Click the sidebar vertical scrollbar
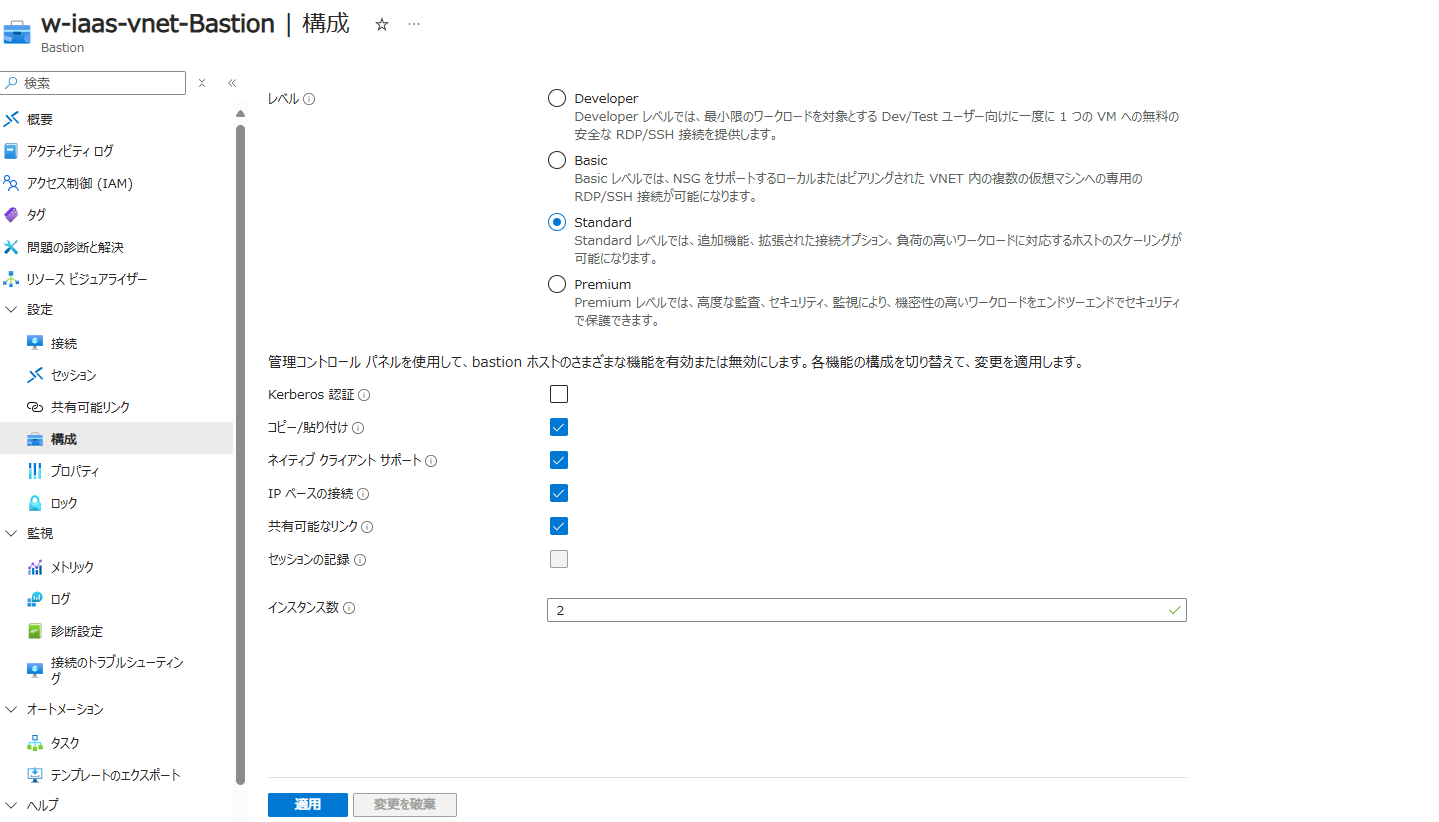1439x822 pixels. coord(240,454)
